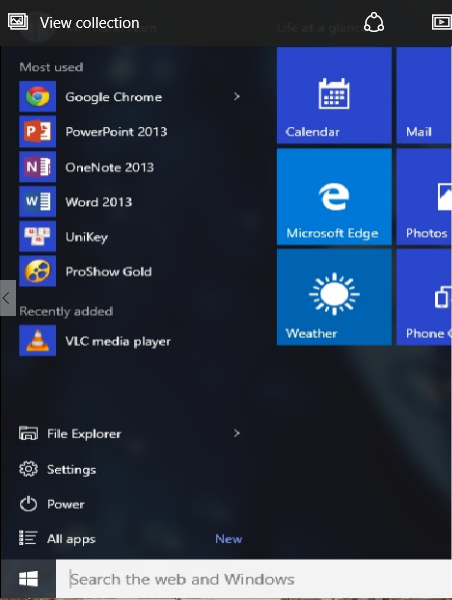Open the UniKey keyboard icon

pos(38,236)
